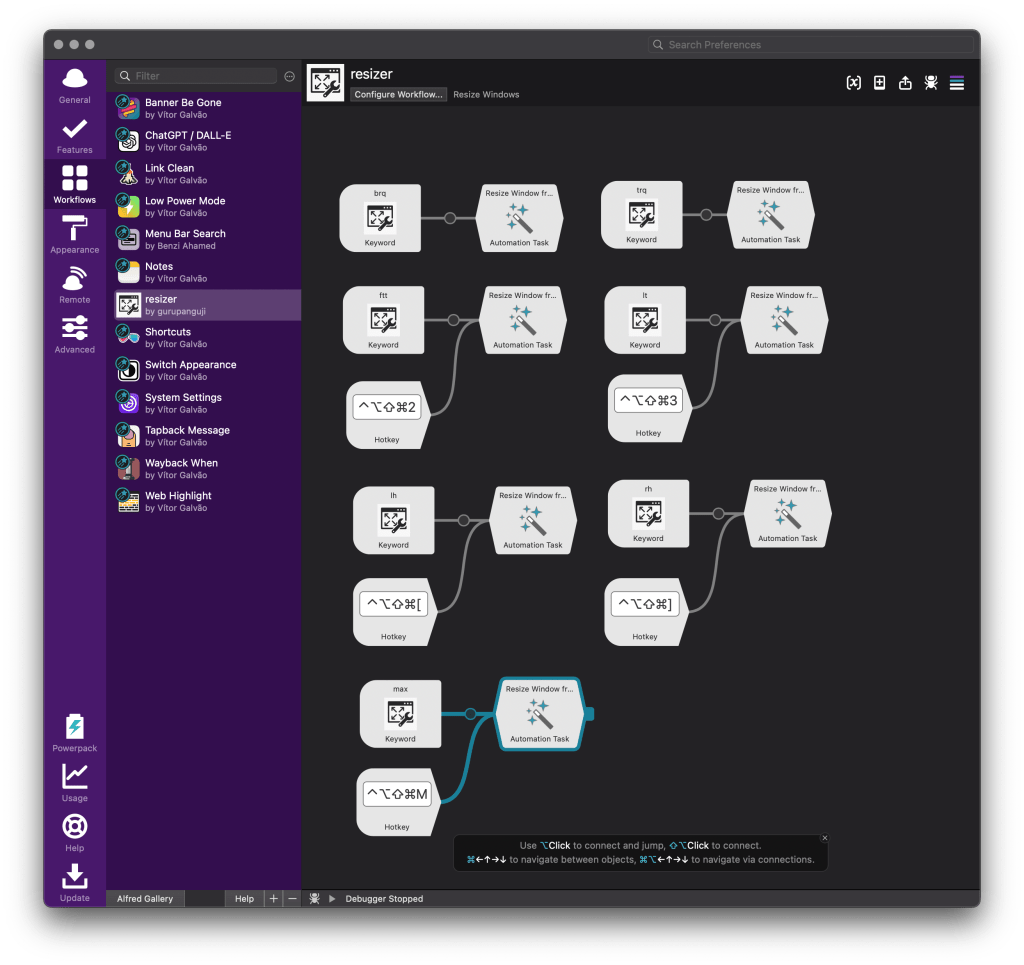Image resolution: width=1024 pixels, height=965 pixels.
Task: Remove workflow using the minus button
Action: [292, 899]
